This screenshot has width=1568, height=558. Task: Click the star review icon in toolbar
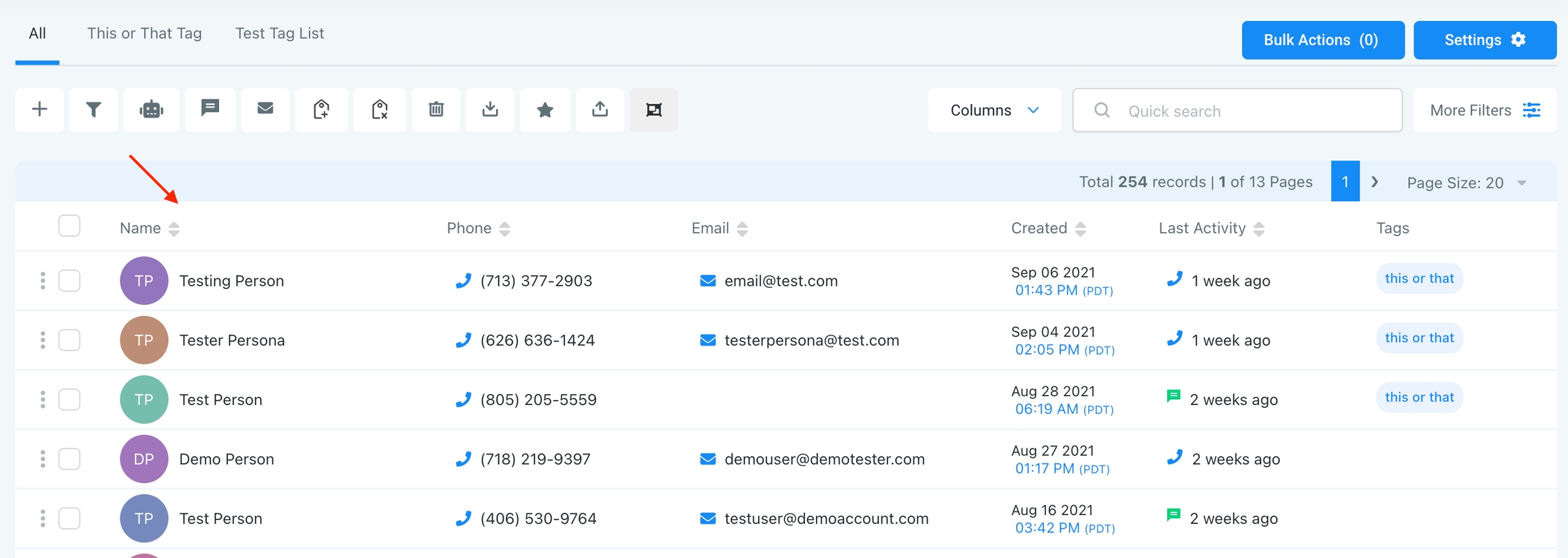pos(544,110)
